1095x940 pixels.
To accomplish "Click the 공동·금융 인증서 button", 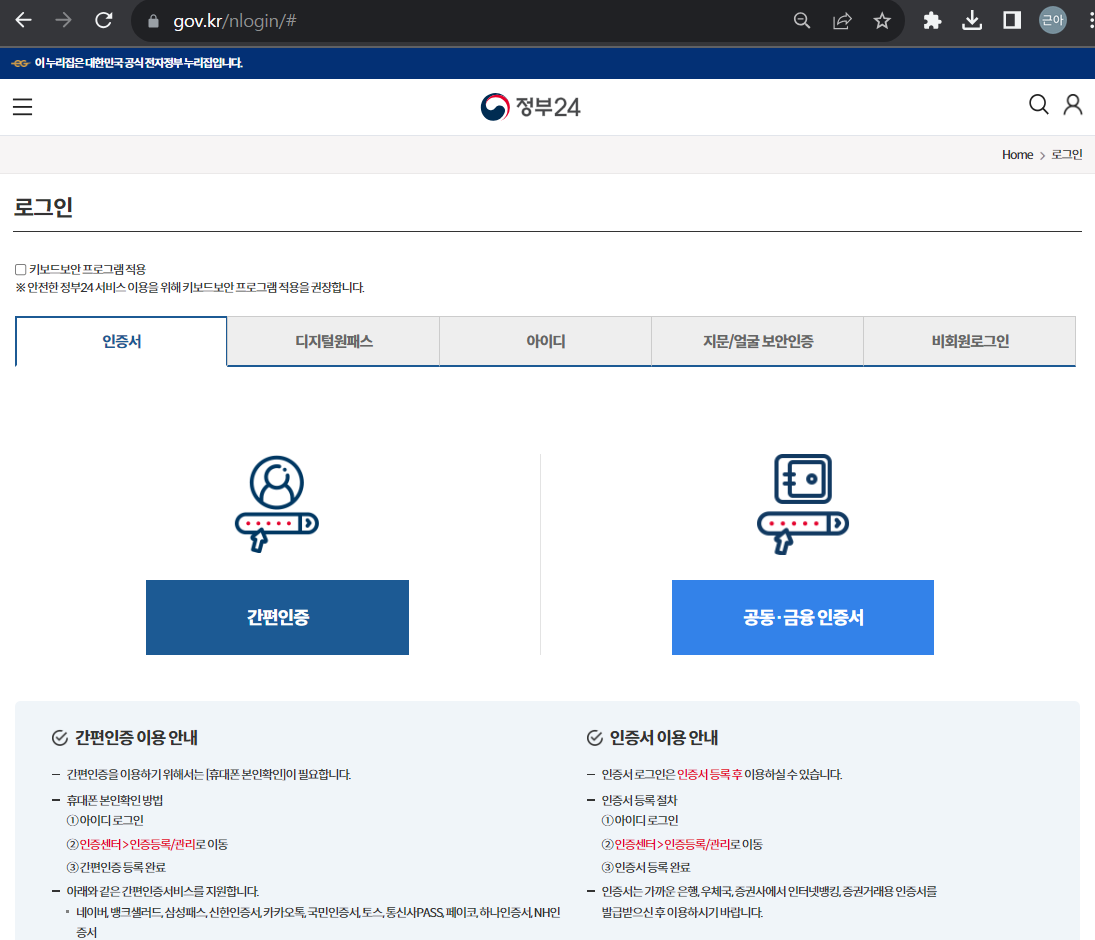I will (802, 617).
